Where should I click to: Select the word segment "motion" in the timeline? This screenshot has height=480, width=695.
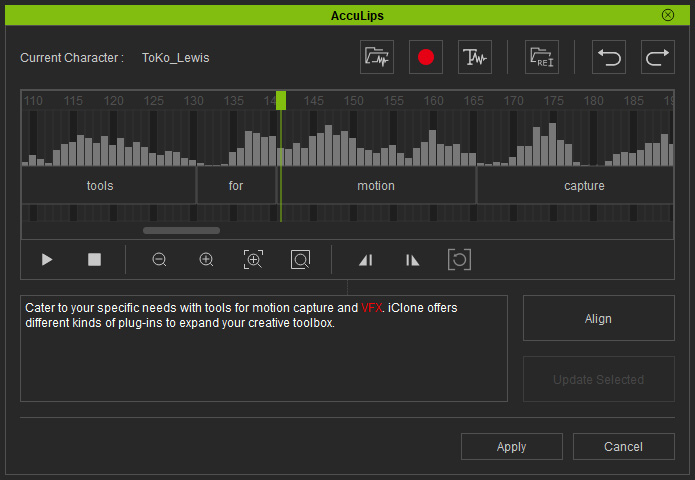[x=376, y=186]
